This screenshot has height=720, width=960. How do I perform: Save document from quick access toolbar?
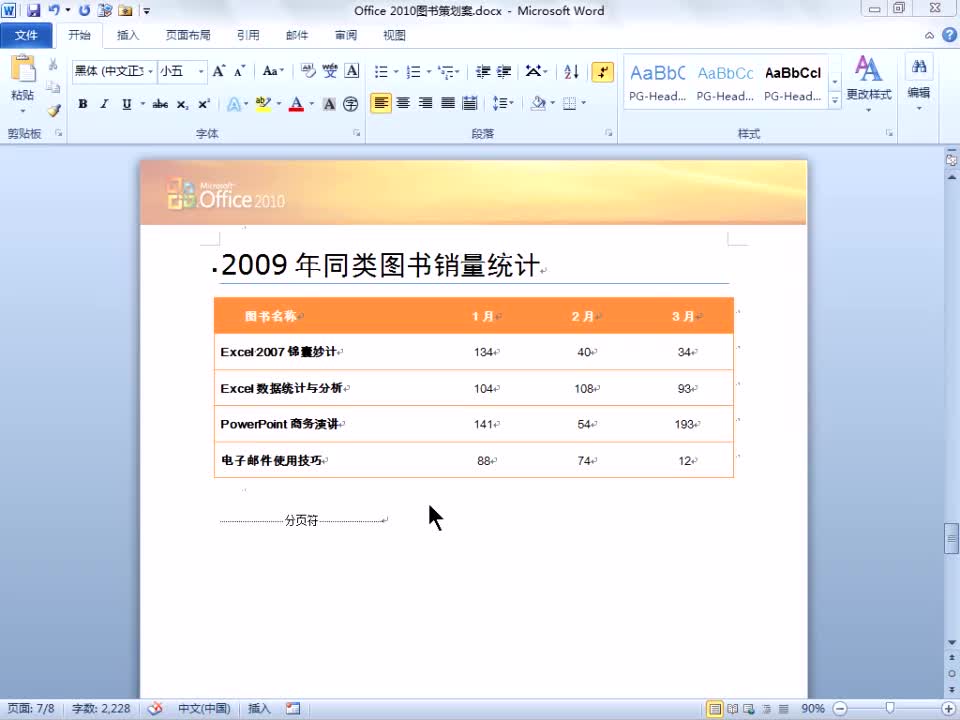point(33,10)
